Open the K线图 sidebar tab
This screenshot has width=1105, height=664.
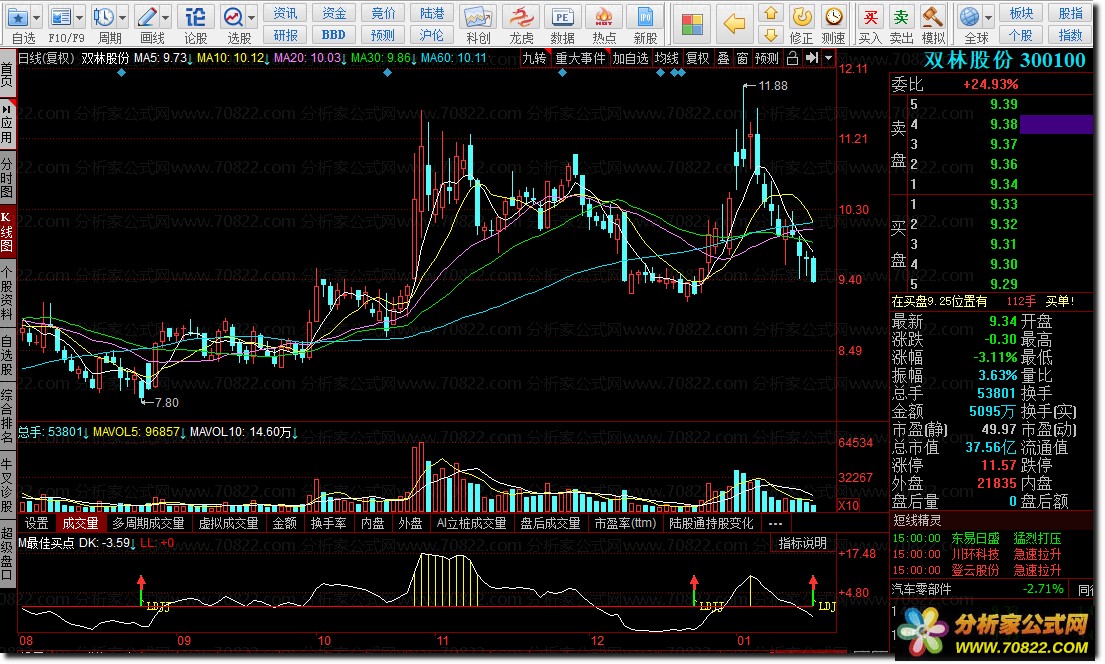pyautogui.click(x=7, y=231)
